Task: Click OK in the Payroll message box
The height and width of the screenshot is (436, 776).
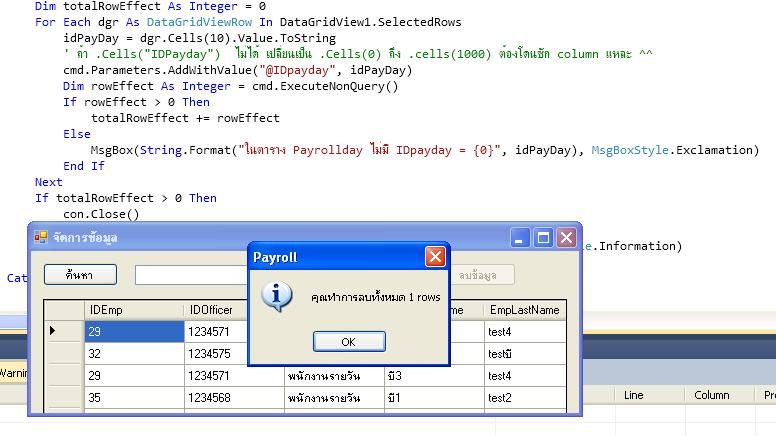Action: (348, 341)
